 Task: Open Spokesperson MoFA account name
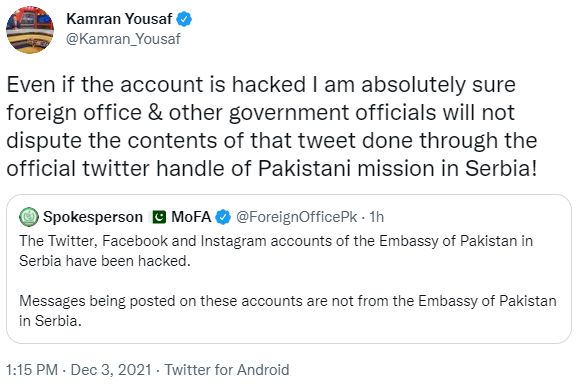(x=127, y=217)
